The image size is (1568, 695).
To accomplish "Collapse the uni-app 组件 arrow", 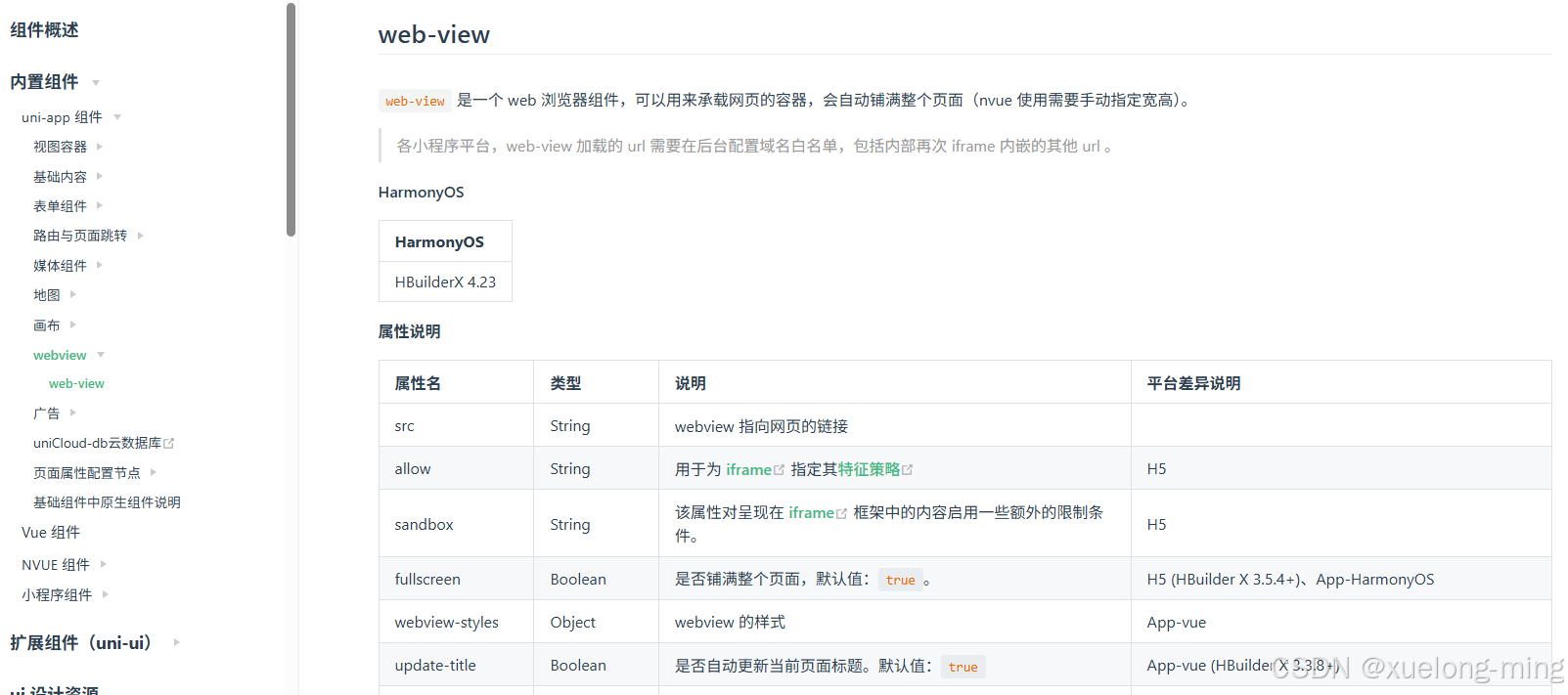I will pos(117,117).
